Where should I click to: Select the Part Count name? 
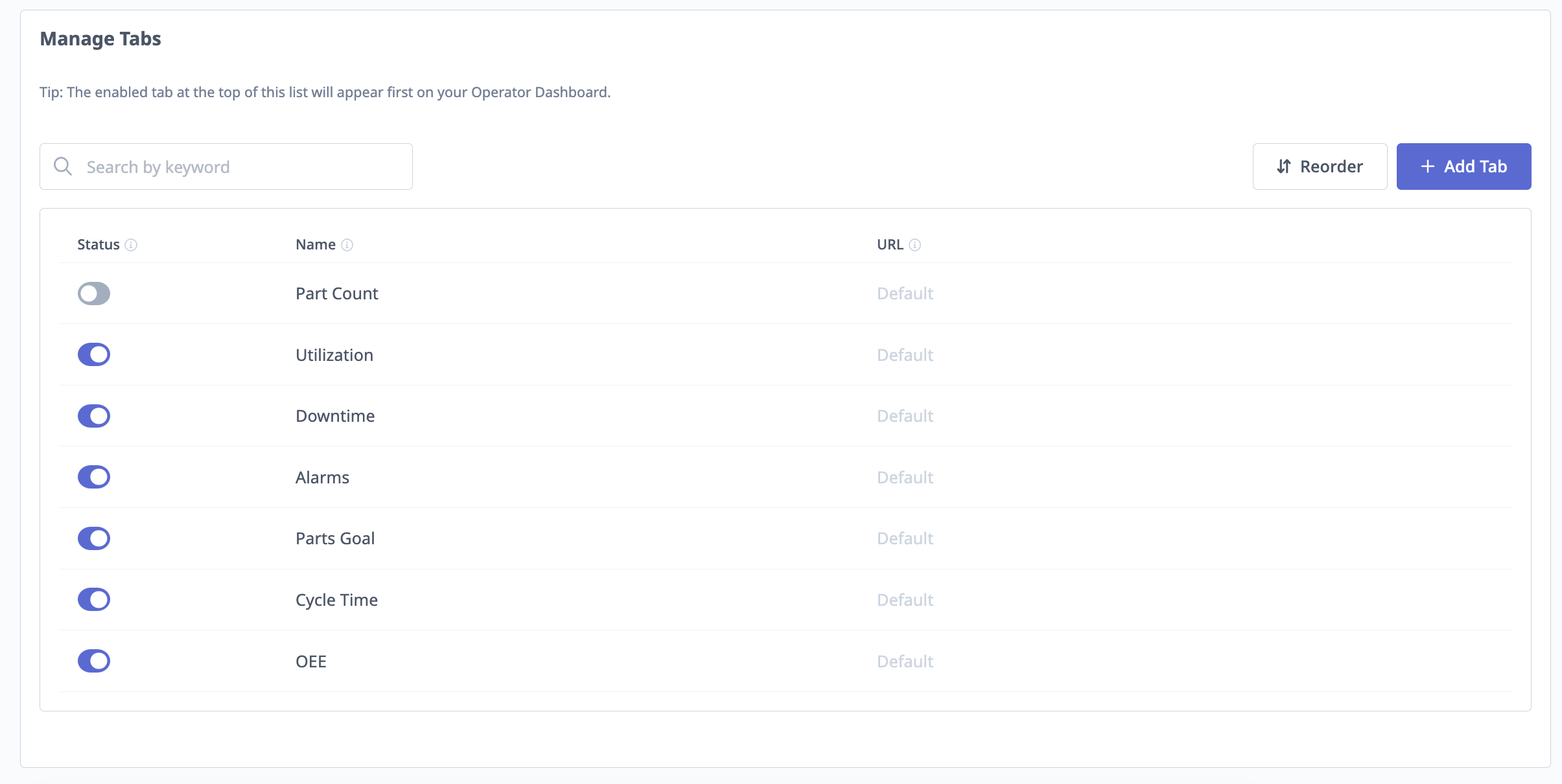[336, 294]
